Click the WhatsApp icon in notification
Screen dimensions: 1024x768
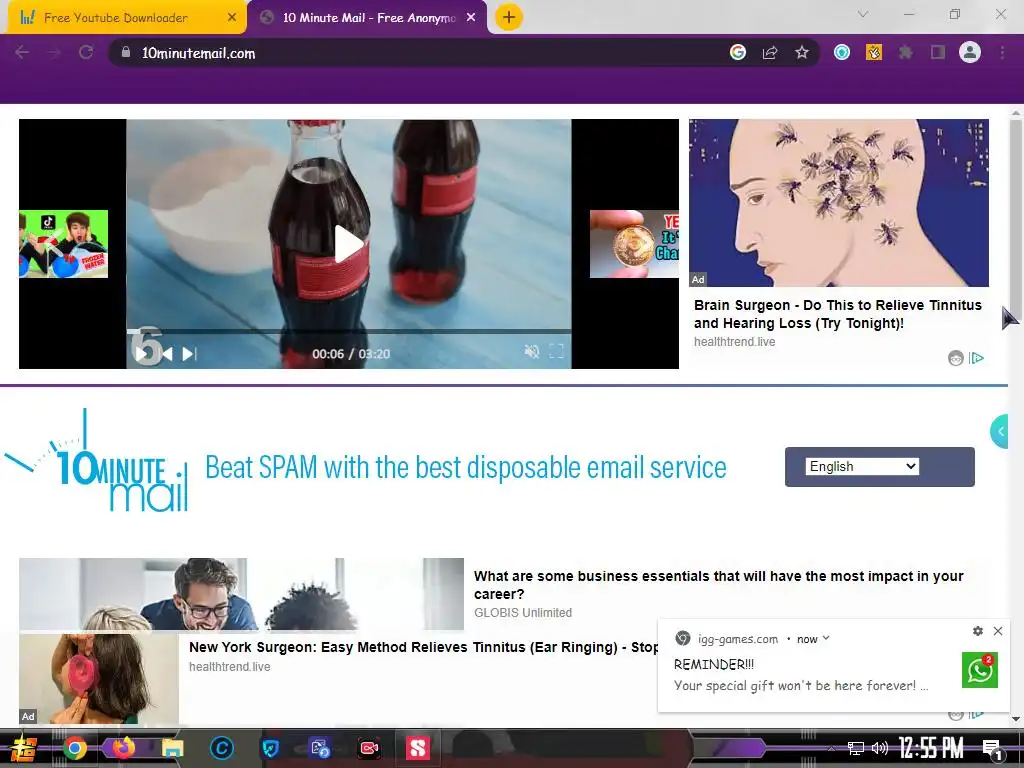[980, 670]
